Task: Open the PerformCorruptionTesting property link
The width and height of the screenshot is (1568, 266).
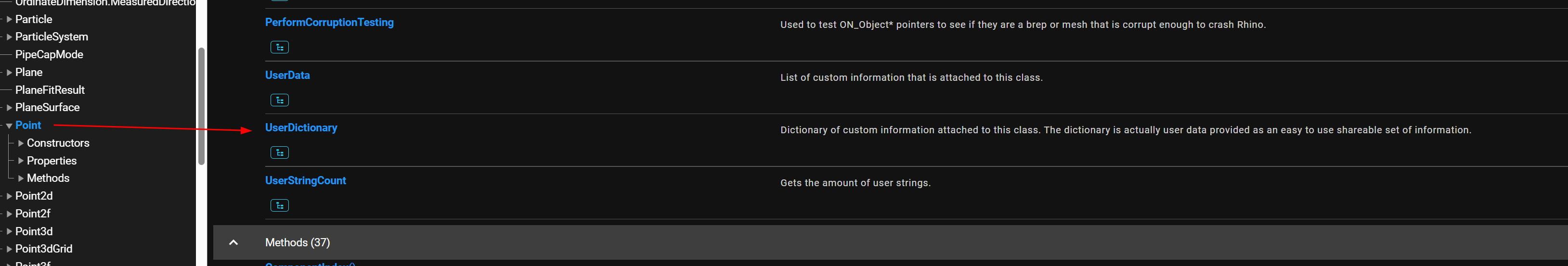Action: tap(329, 23)
